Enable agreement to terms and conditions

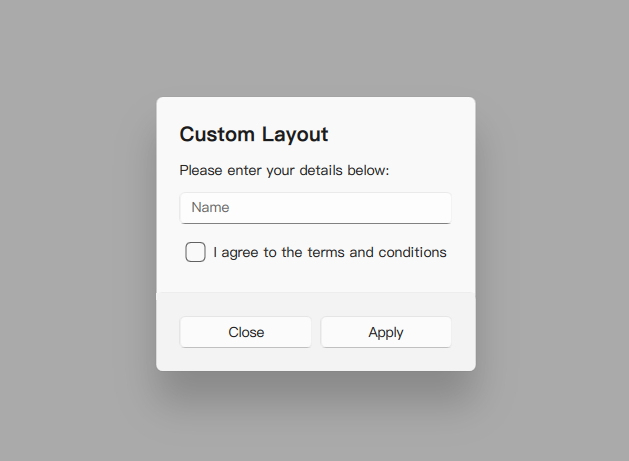[195, 252]
